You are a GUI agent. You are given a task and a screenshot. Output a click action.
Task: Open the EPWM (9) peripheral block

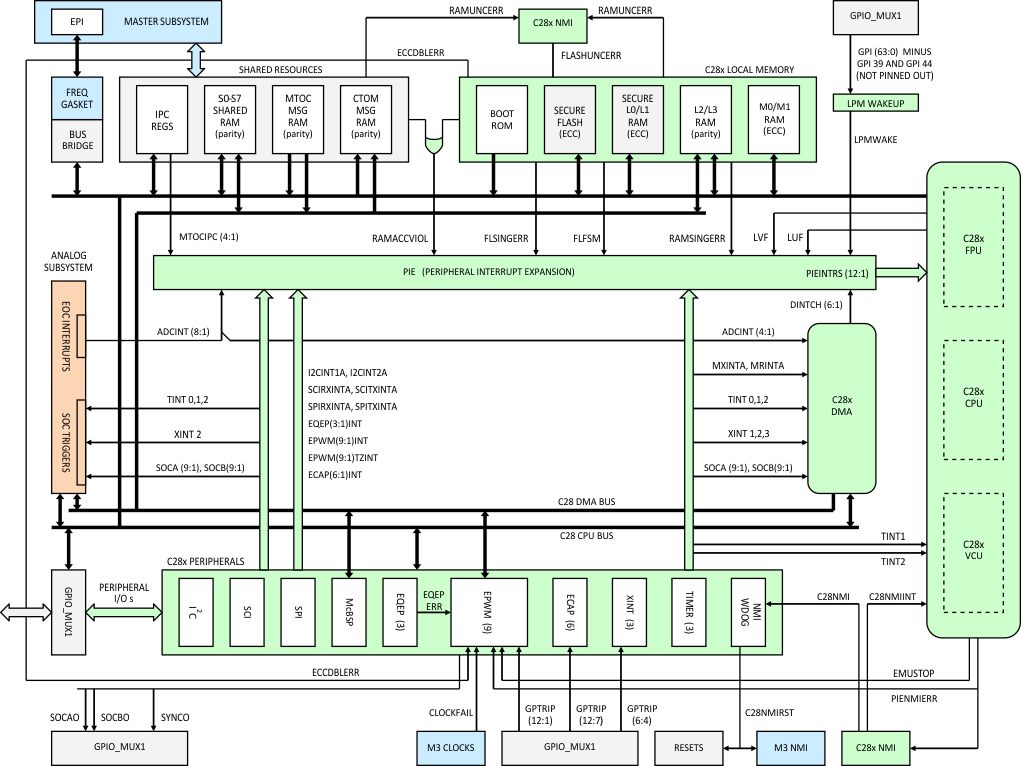489,613
